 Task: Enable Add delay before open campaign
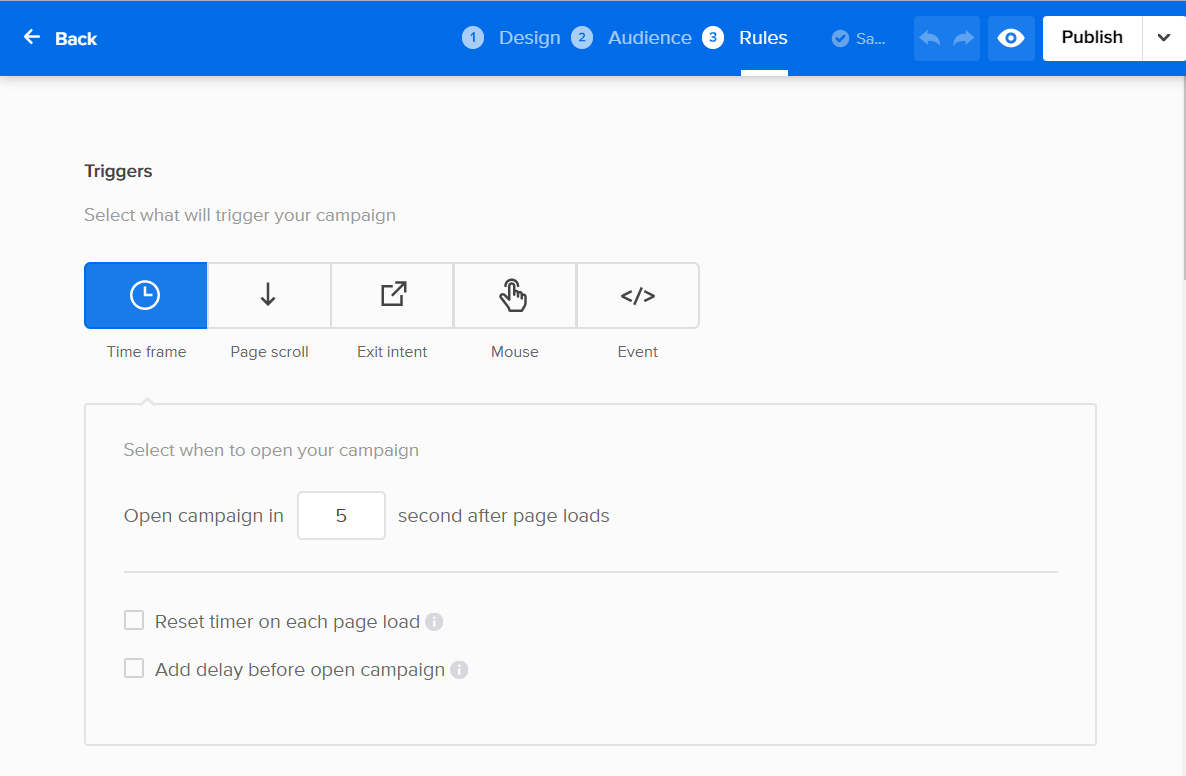[x=134, y=669]
